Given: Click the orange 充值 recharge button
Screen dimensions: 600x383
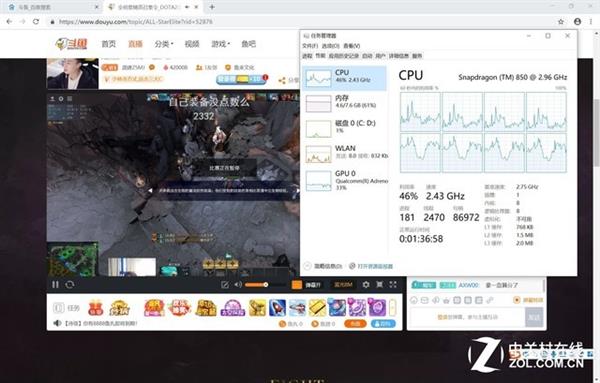Looking at the screenshot, I should tap(355, 324).
